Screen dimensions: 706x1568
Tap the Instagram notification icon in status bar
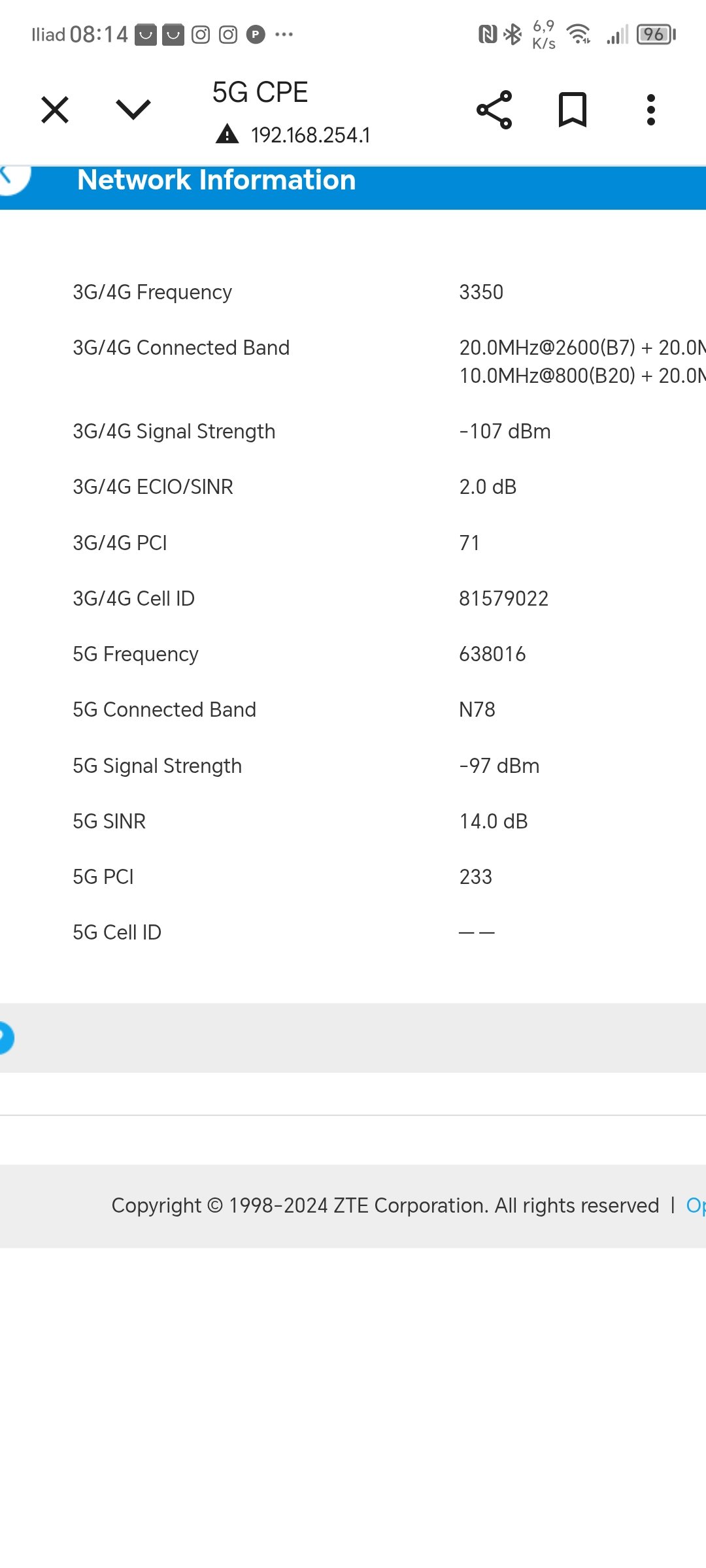click(201, 35)
